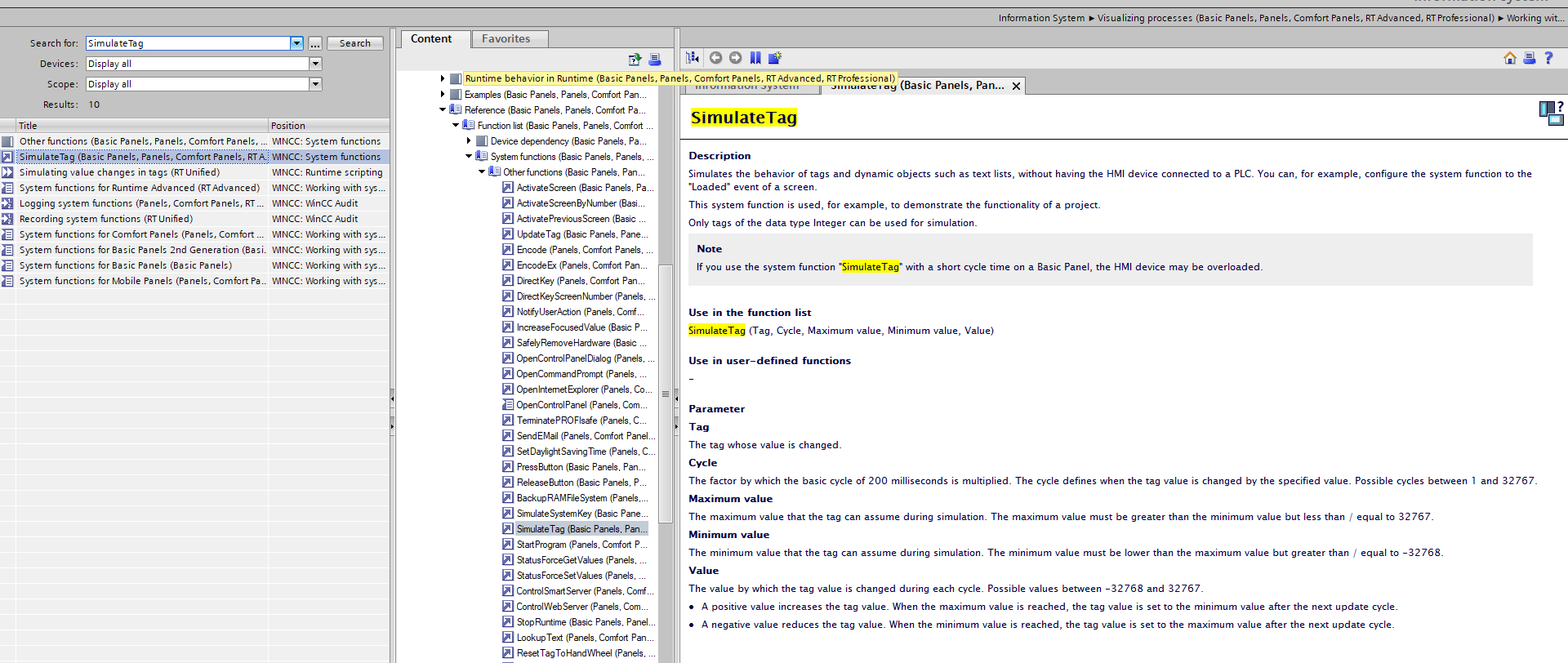Open the Scope dropdown list
Viewport: 1568px width, 663px height.
click(315, 84)
